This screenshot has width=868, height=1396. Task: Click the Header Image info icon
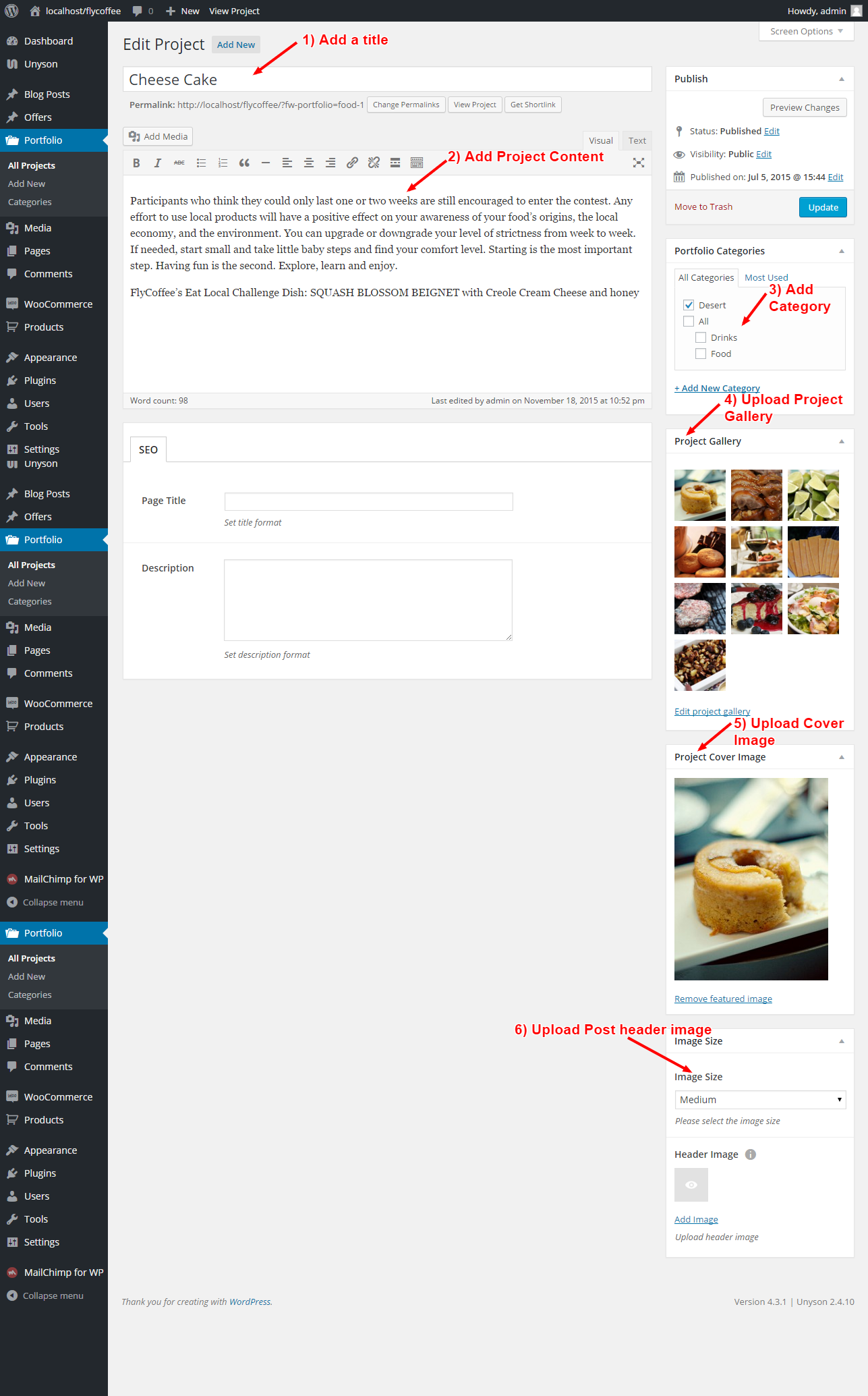(751, 1154)
